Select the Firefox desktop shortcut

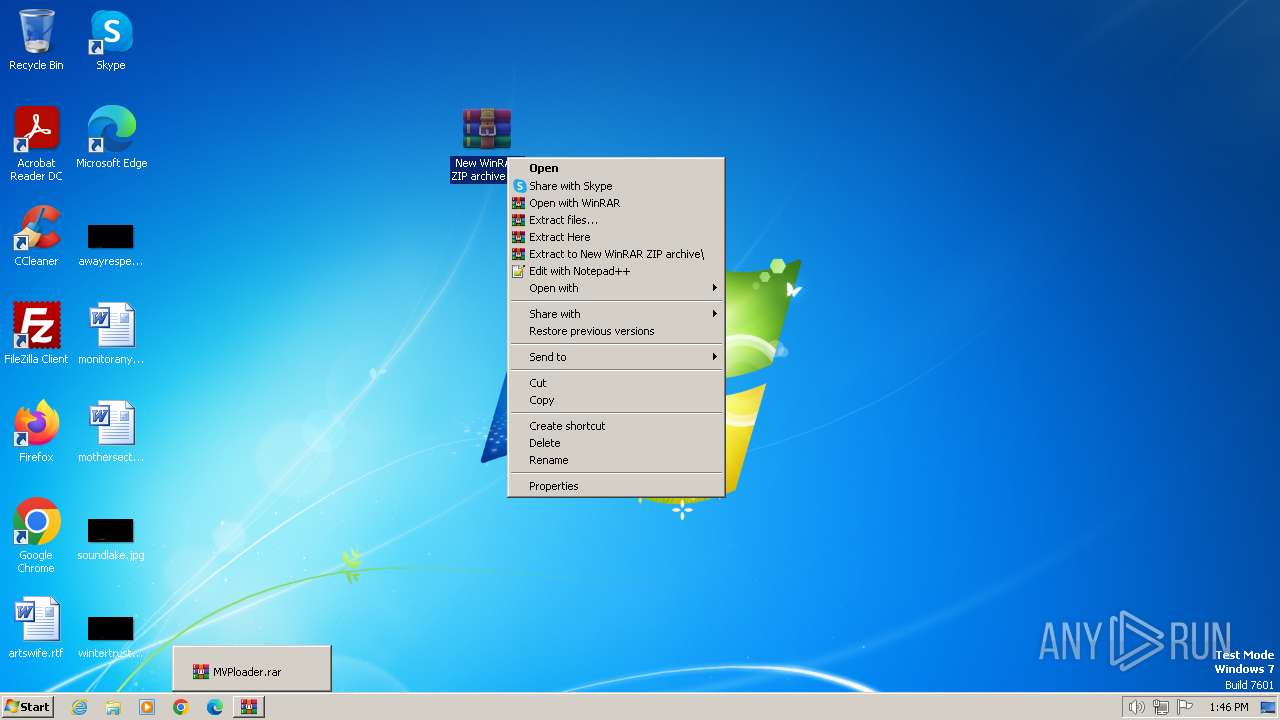pos(36,432)
